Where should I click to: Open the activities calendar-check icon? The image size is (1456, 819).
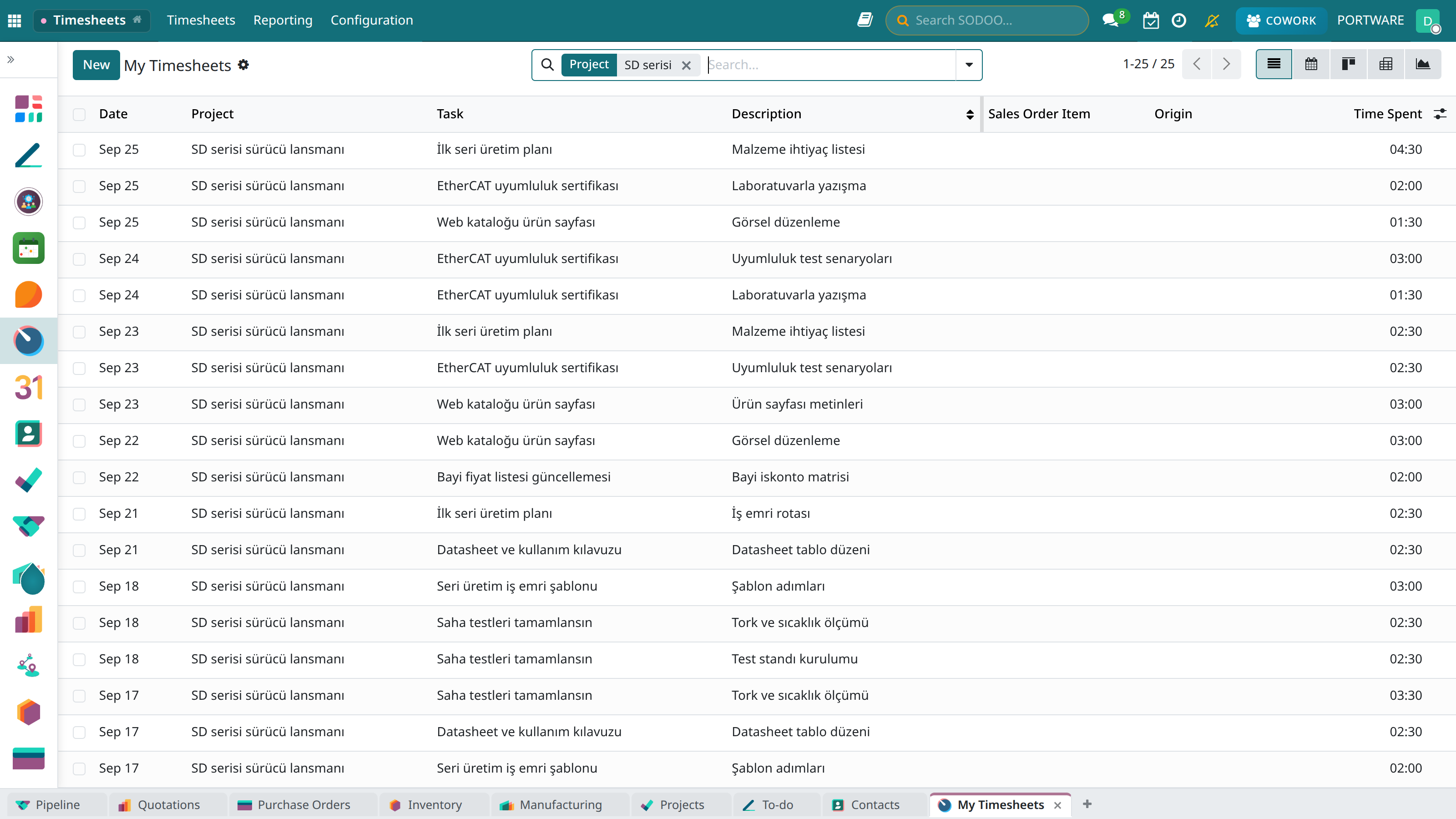pos(1151,20)
